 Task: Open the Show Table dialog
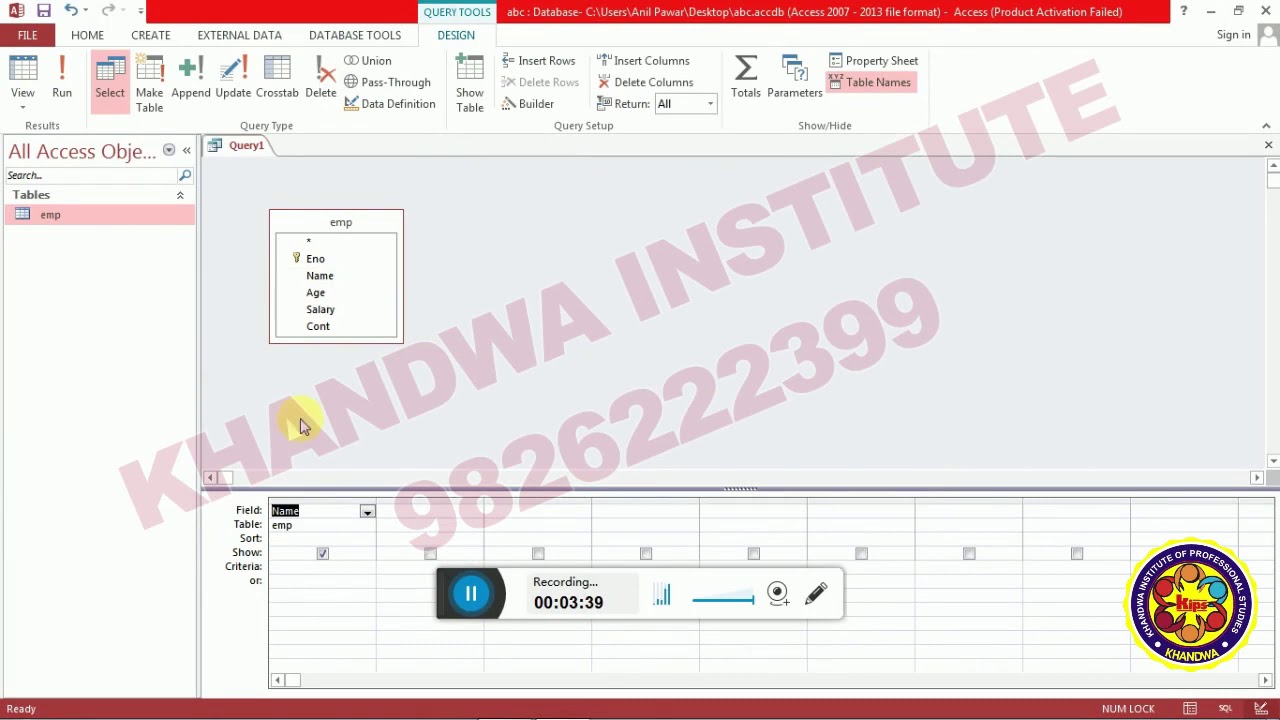(x=470, y=84)
